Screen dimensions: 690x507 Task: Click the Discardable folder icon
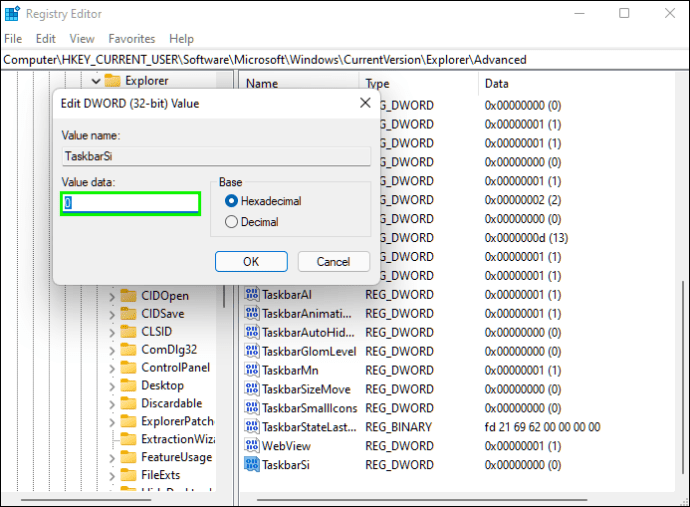pos(128,403)
